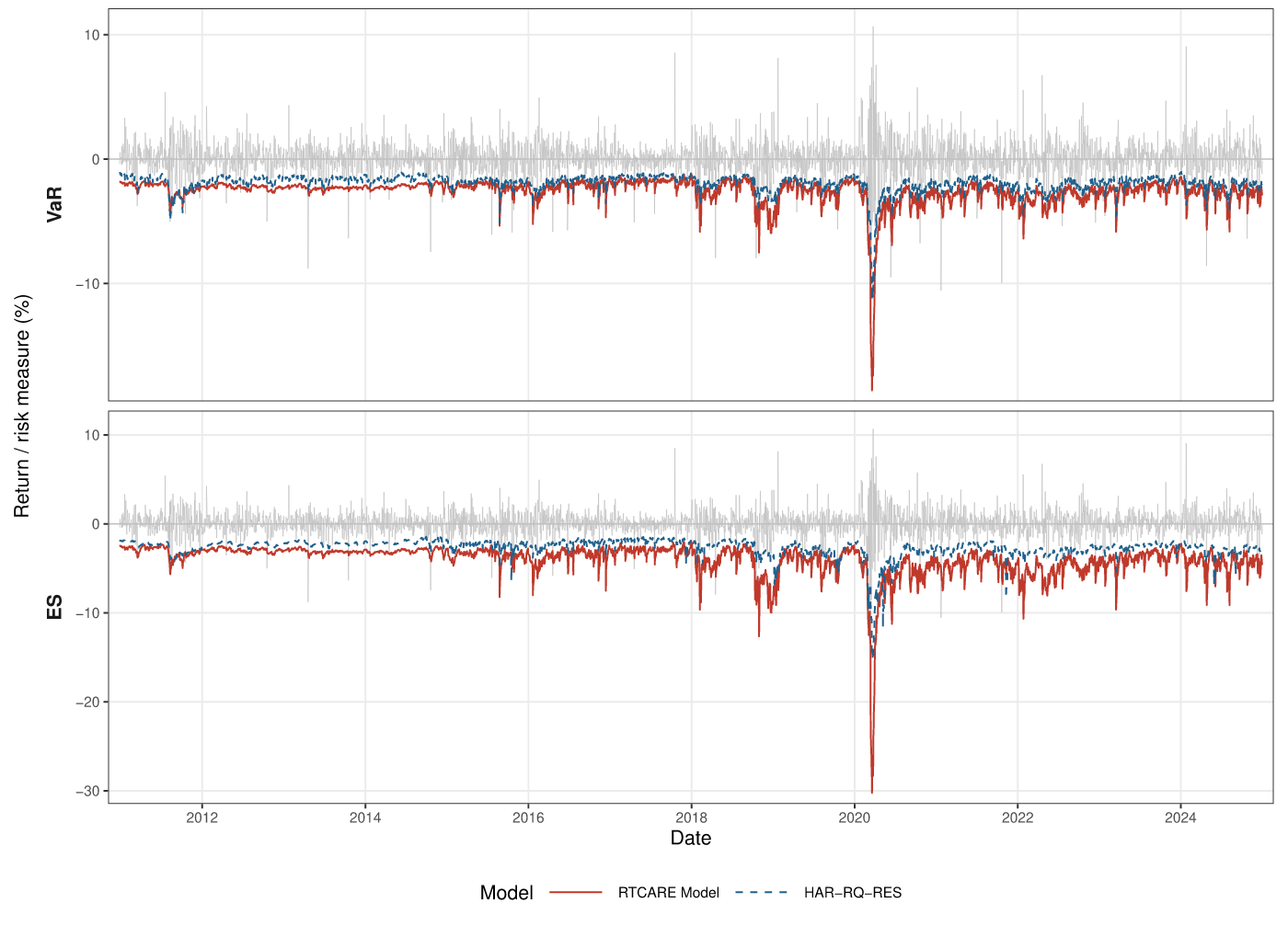Screen dimensions: 1288x926
Task: Click the −10 tick label in ES panel
Action: coord(87,612)
